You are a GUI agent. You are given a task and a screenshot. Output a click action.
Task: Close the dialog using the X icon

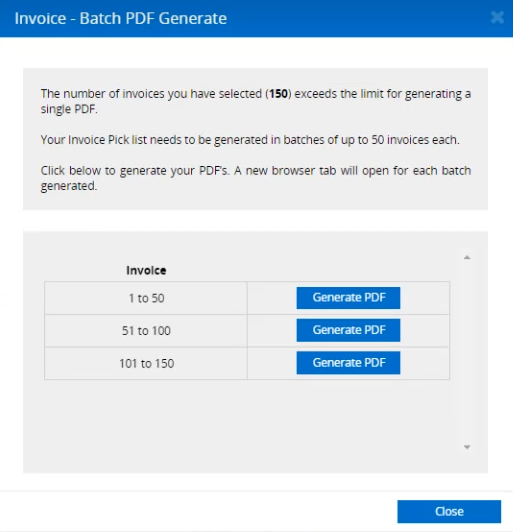[x=497, y=18]
